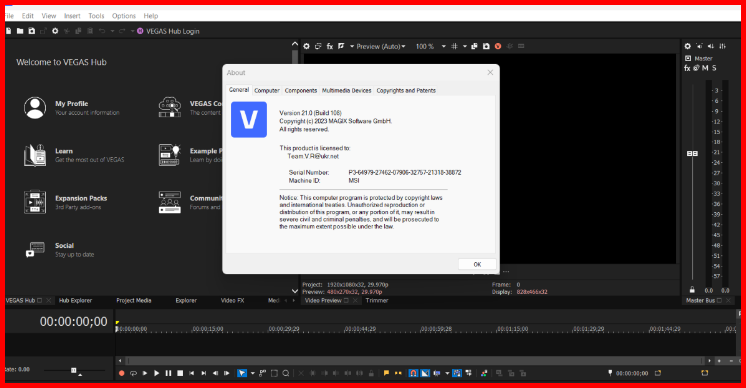Open My Profile in VEGAS Hub
This screenshot has width=746, height=388.
[71, 108]
